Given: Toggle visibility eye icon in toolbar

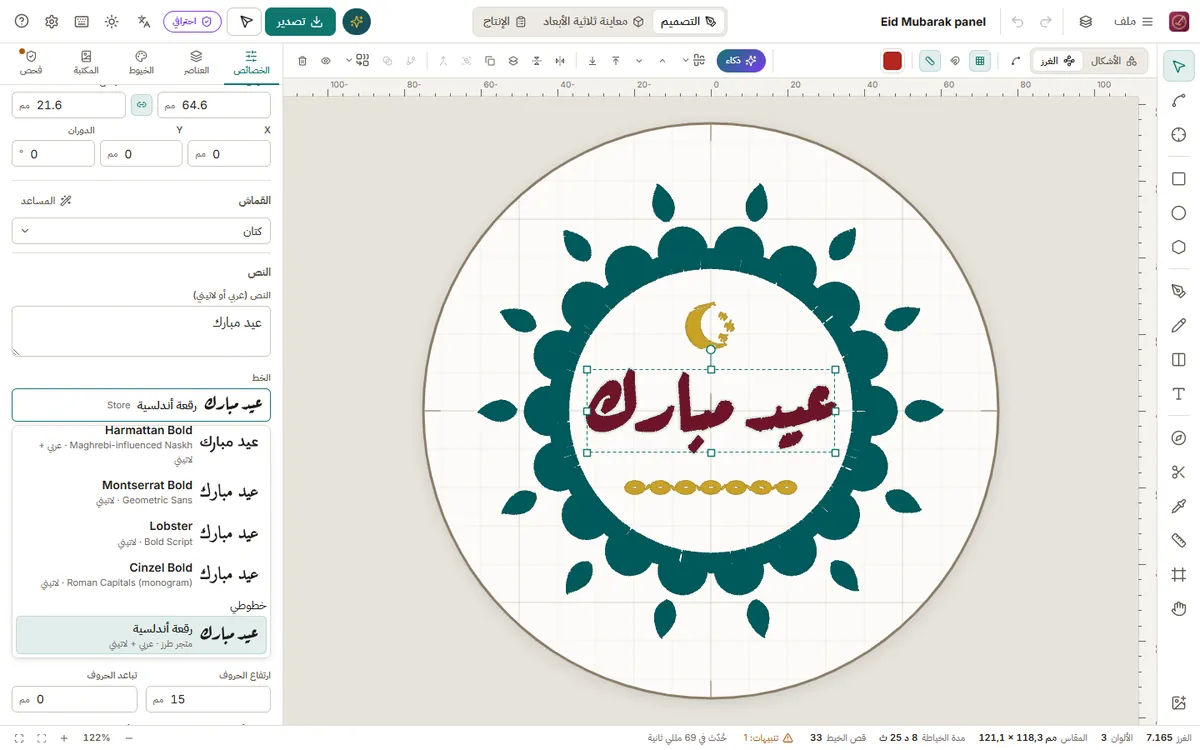Looking at the screenshot, I should pyautogui.click(x=325, y=61).
